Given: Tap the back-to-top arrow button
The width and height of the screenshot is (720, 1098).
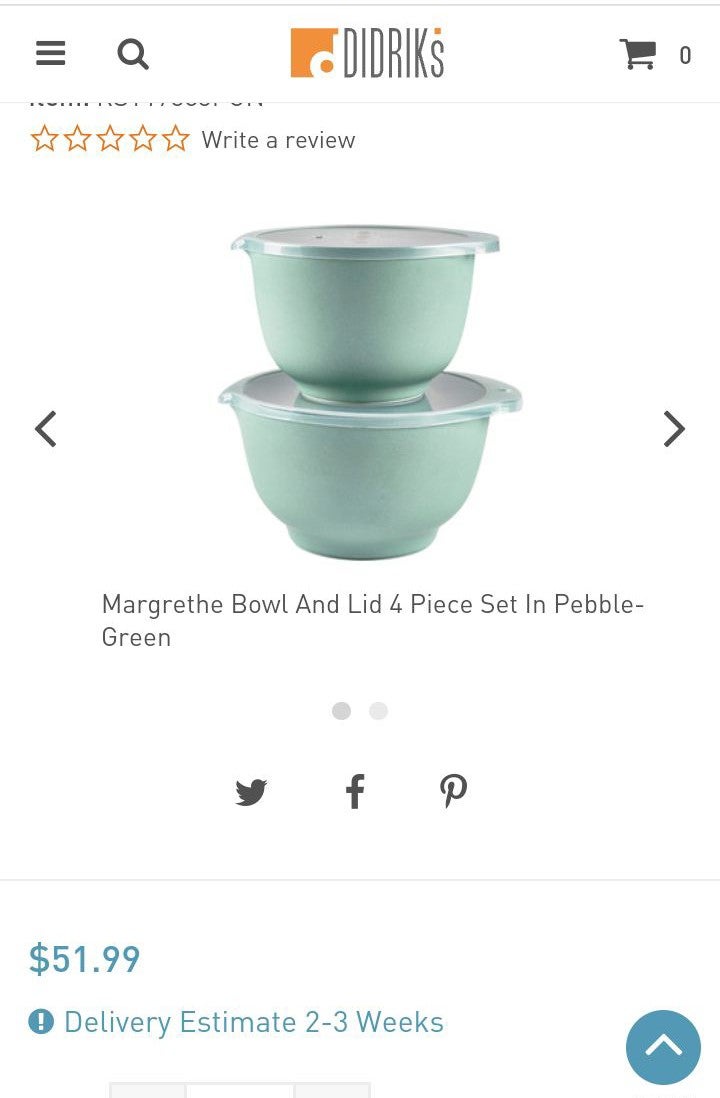Looking at the screenshot, I should pyautogui.click(x=663, y=1047).
